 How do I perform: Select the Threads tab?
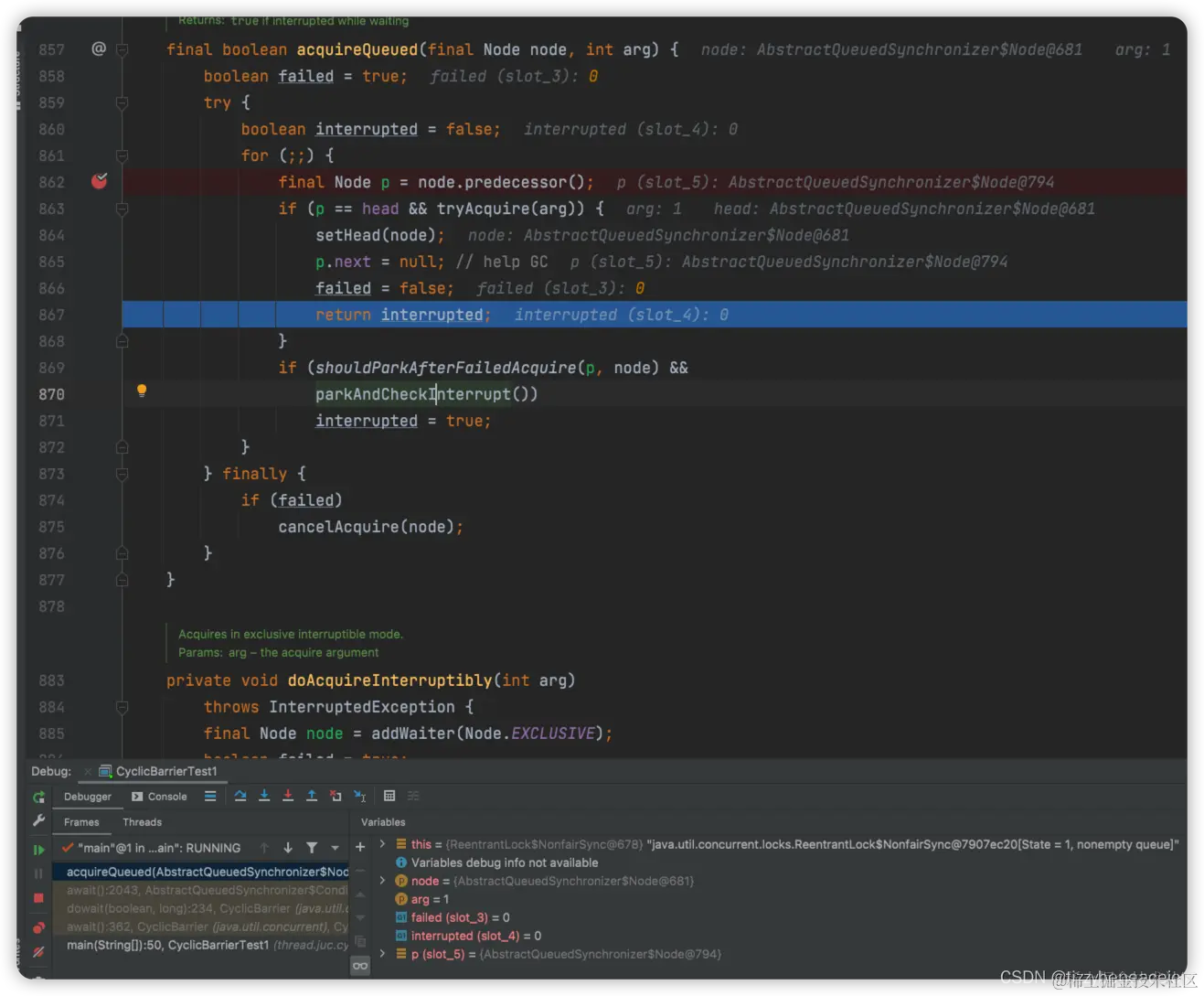pos(142,822)
